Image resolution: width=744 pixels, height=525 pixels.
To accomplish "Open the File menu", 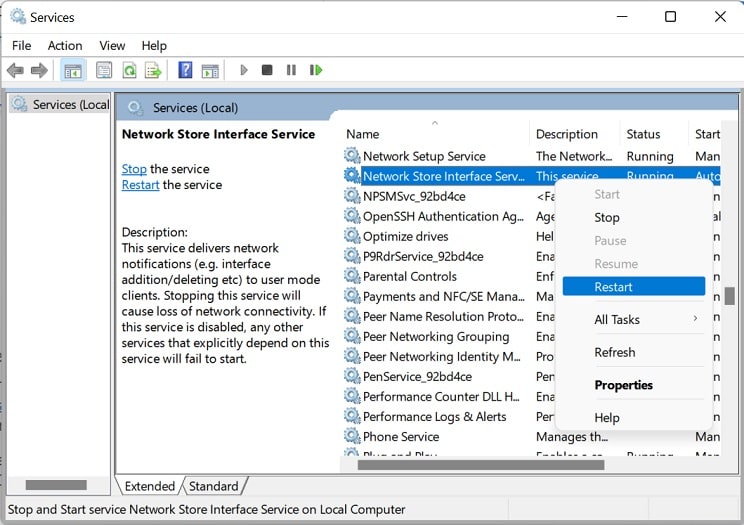I will 22,46.
